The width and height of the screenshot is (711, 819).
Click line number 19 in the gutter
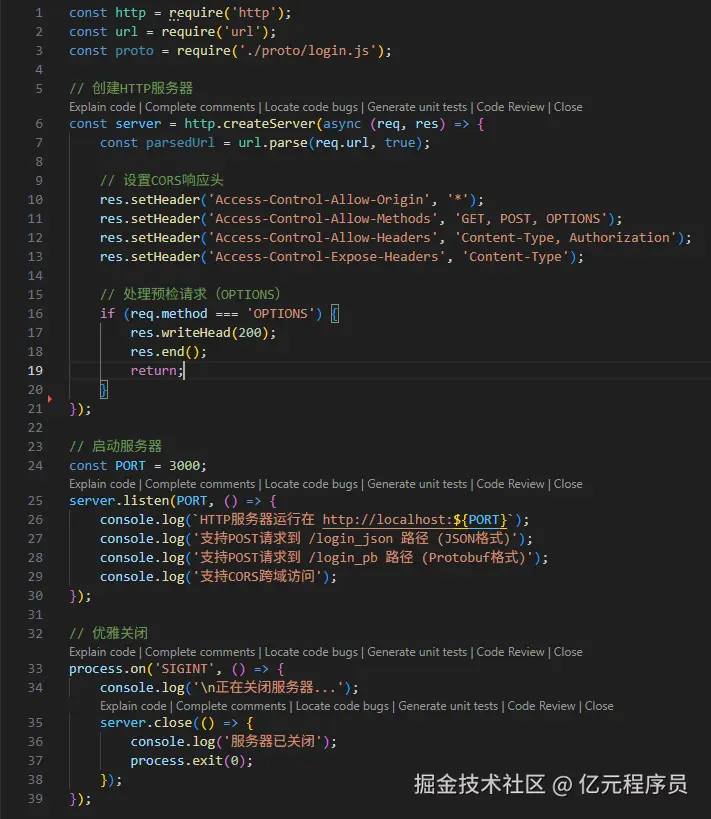click(x=35, y=371)
